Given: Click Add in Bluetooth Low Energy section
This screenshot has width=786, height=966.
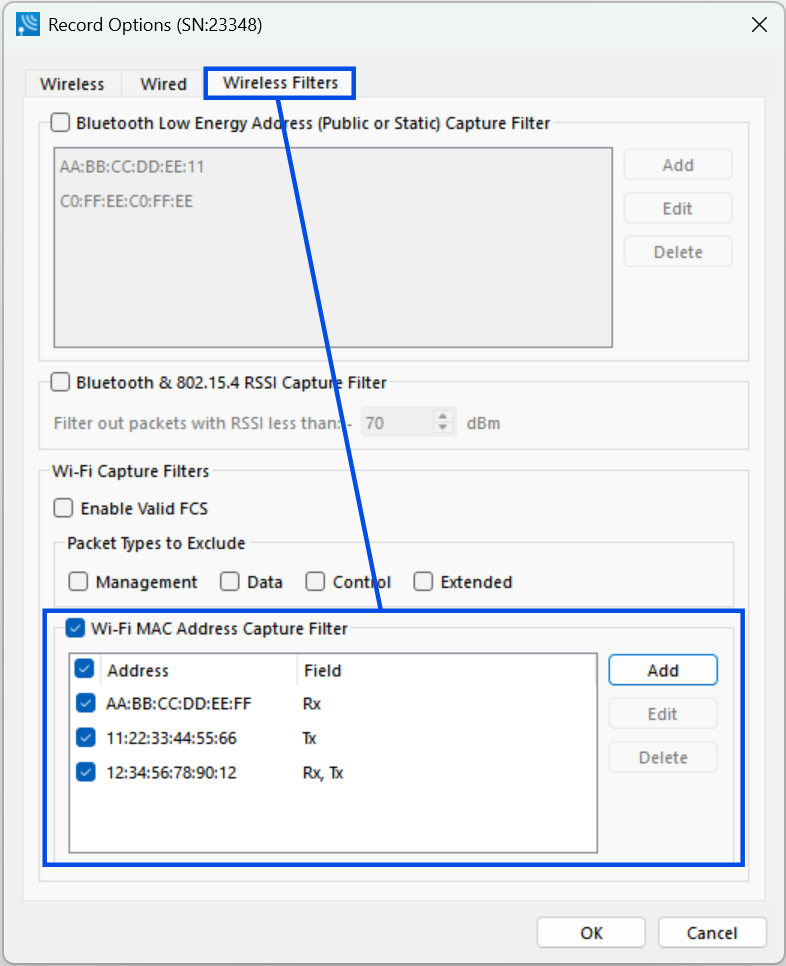Looking at the screenshot, I should pyautogui.click(x=678, y=165).
